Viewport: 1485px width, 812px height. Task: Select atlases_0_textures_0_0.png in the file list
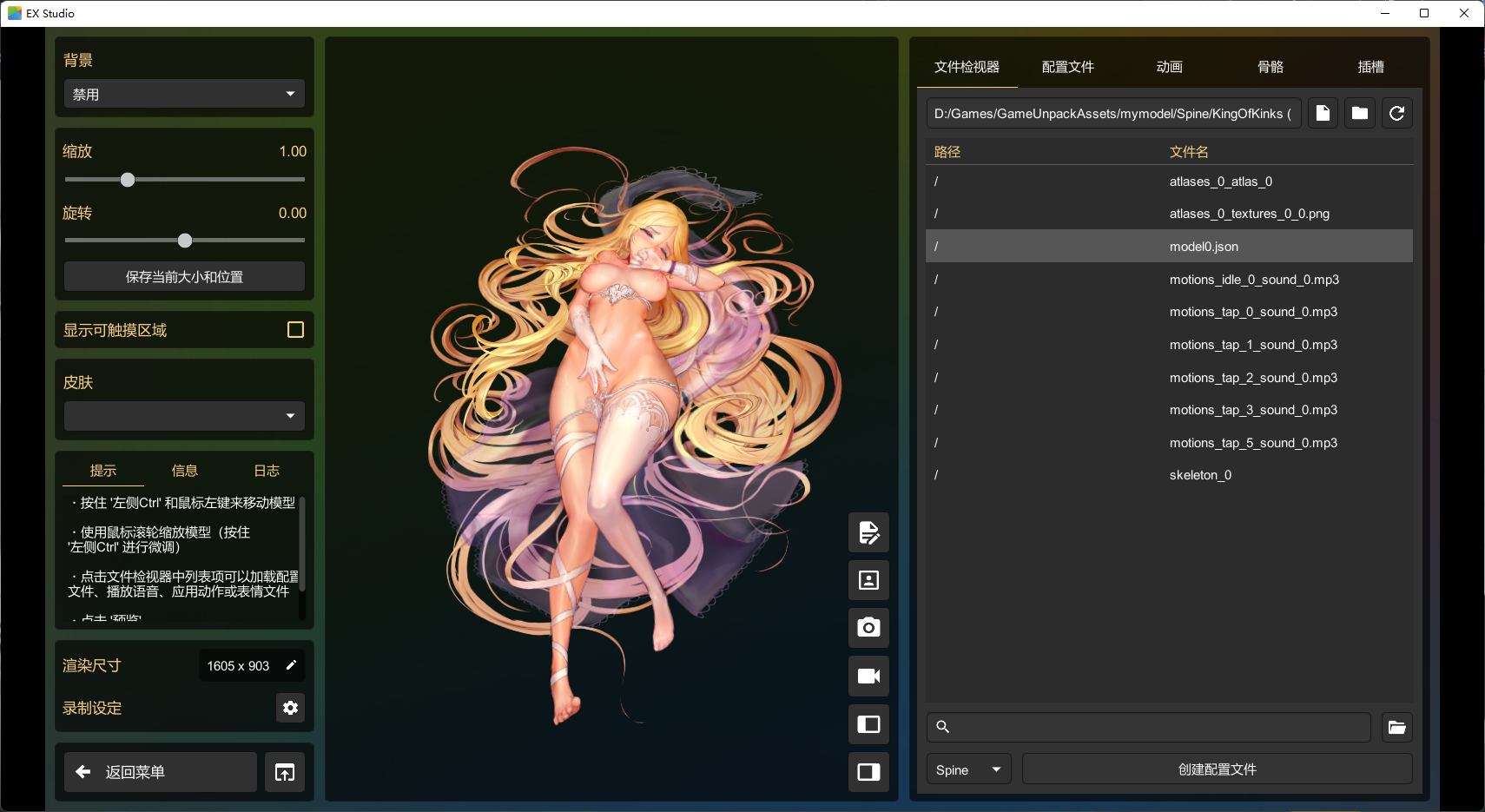pyautogui.click(x=1169, y=214)
